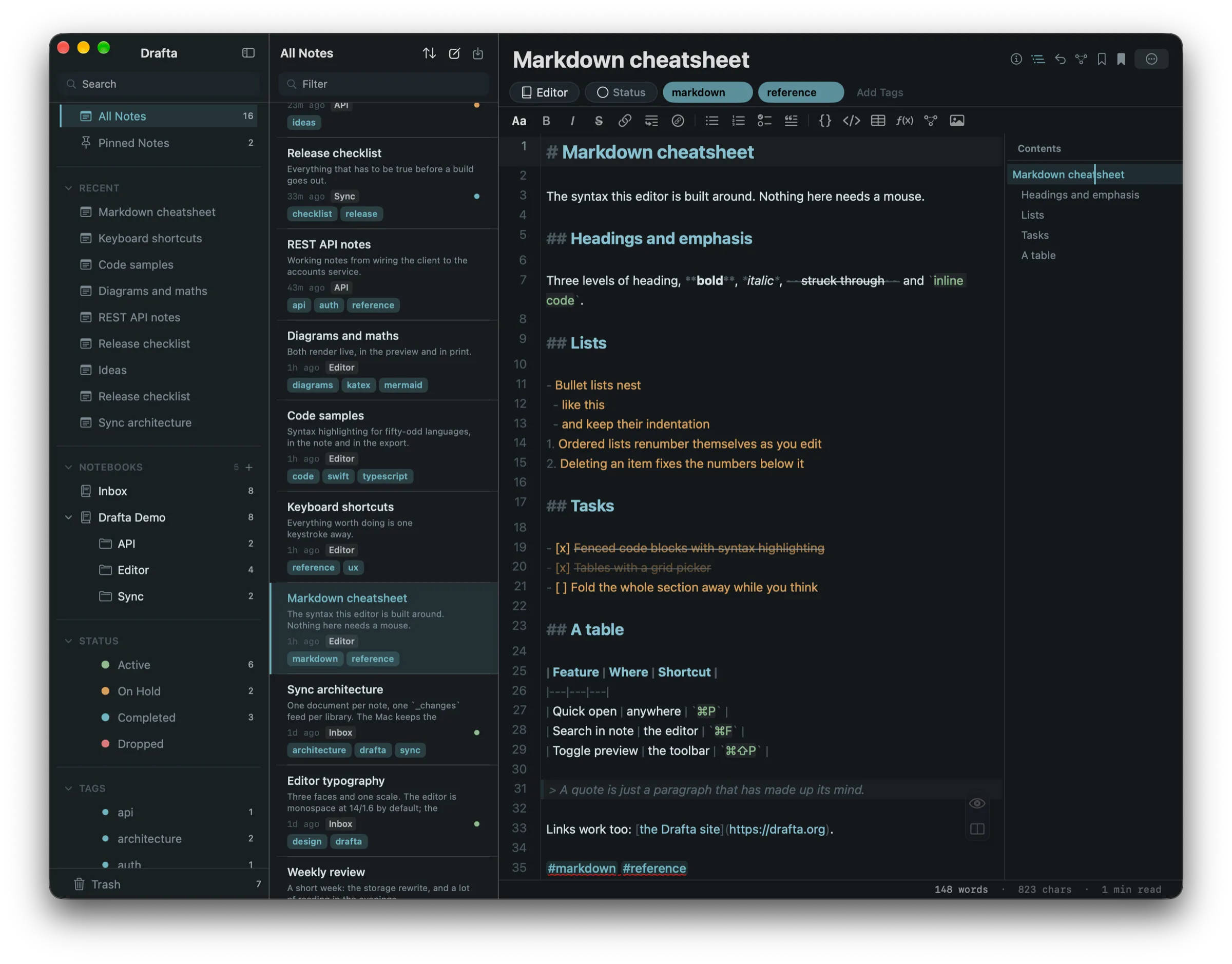This screenshot has width=1232, height=964.
Task: Toggle the filled bookmark icon in the title bar
Action: (x=1121, y=59)
